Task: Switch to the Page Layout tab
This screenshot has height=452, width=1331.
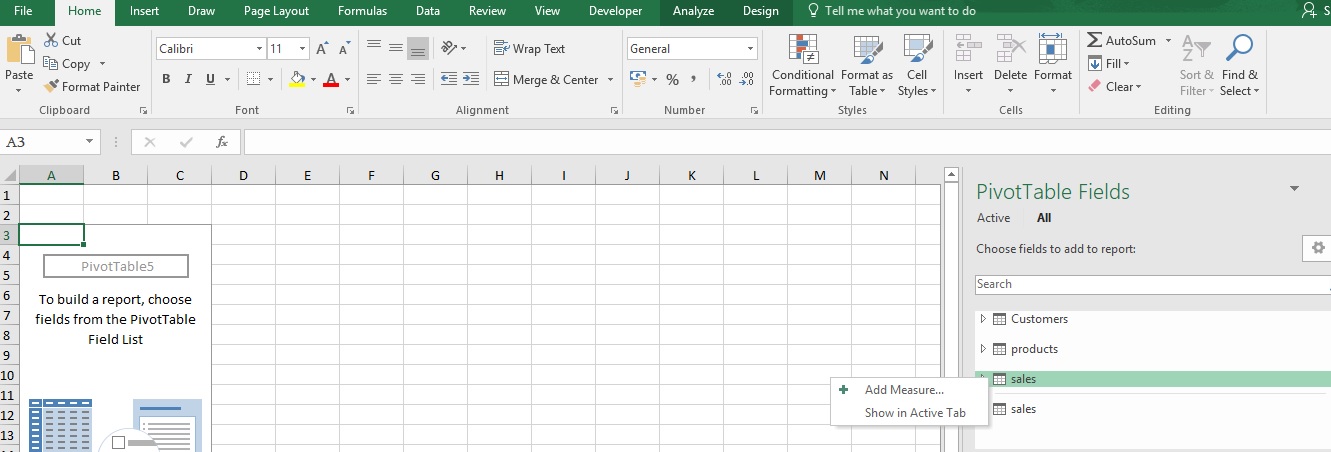Action: (x=276, y=11)
